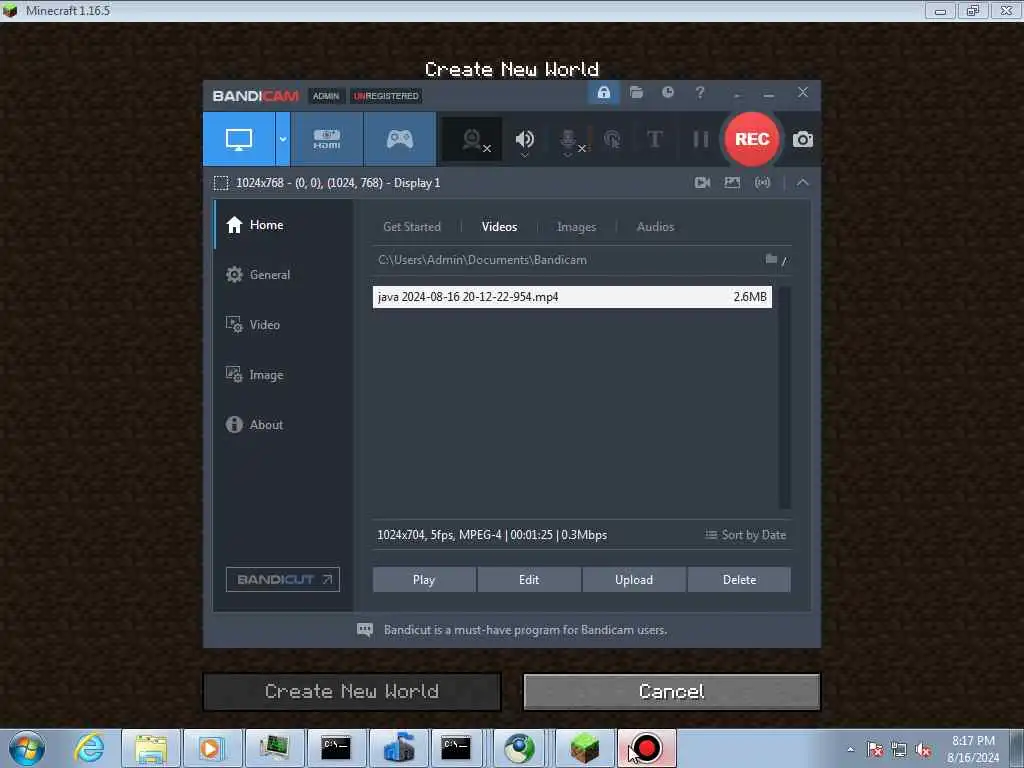Open screen recording mode dropdown arrow
1024x768 pixels.
283,139
